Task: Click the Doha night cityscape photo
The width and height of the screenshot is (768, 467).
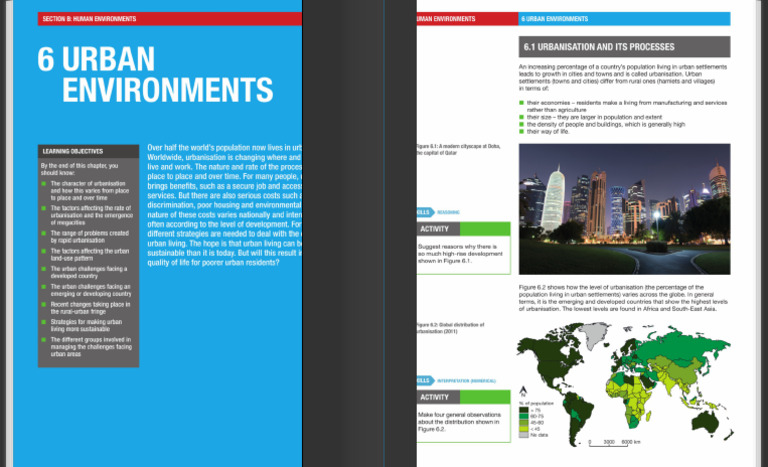Action: click(x=624, y=209)
